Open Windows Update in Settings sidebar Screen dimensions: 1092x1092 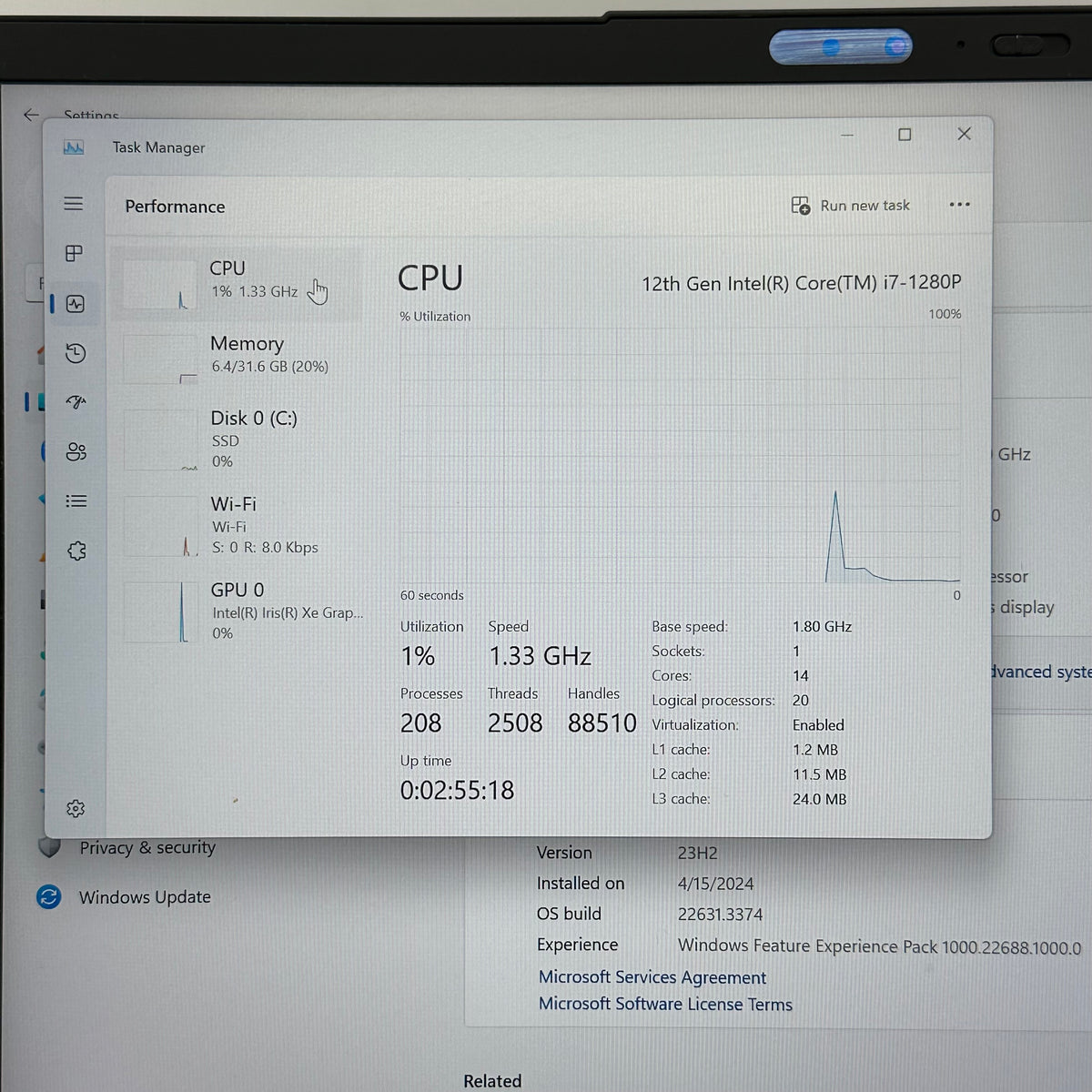point(145,897)
